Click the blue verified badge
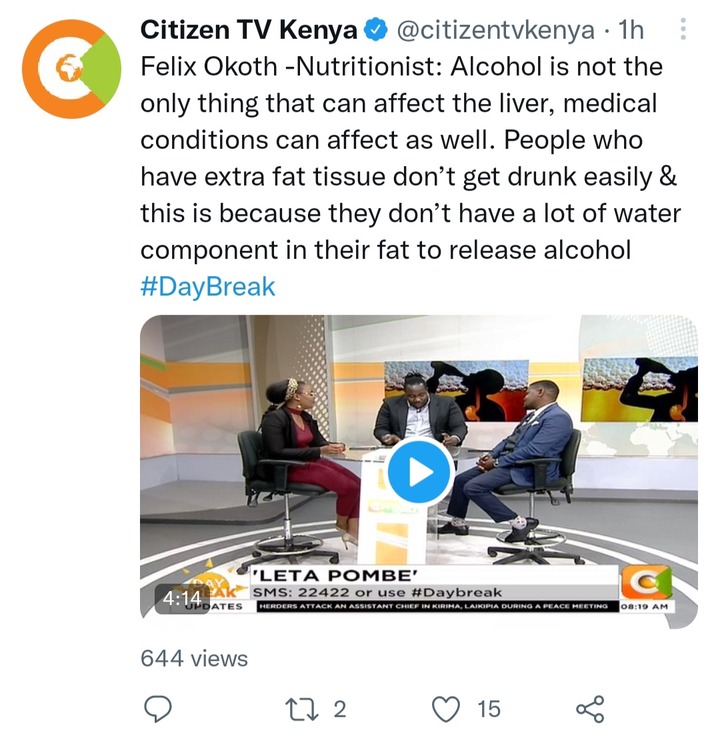This screenshot has height=733, width=720. (x=375, y=30)
